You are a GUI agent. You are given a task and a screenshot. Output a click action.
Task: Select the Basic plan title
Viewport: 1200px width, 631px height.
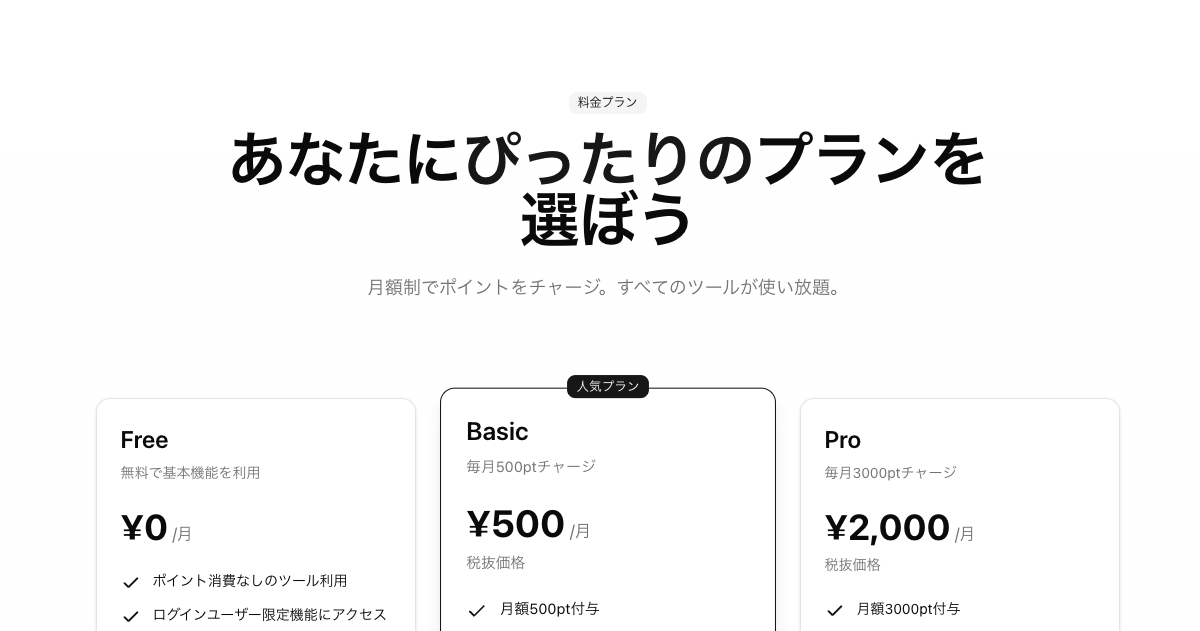click(x=497, y=431)
